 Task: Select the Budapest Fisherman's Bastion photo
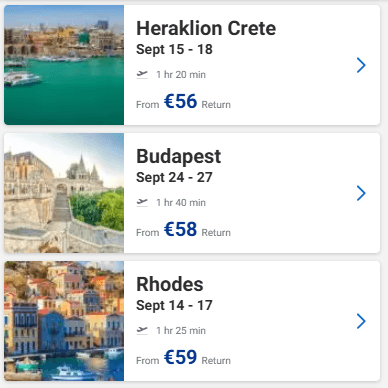64,193
